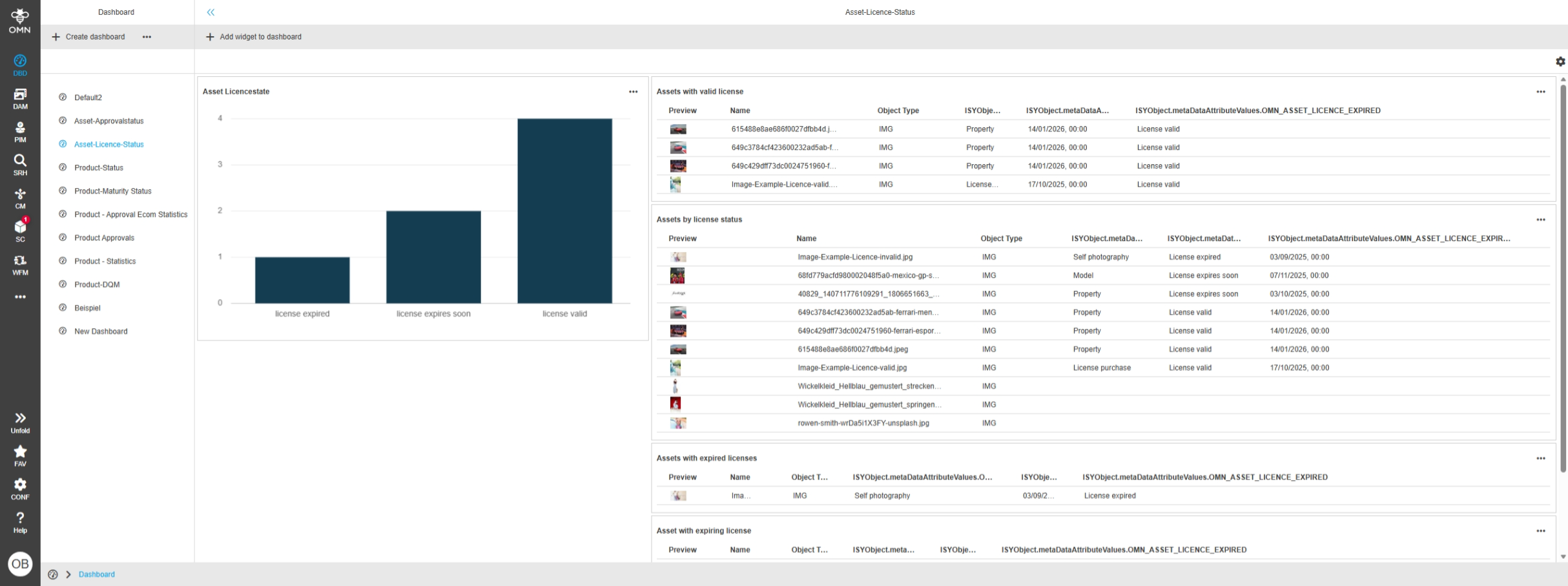Open the FAV favorites star

pyautogui.click(x=20, y=455)
